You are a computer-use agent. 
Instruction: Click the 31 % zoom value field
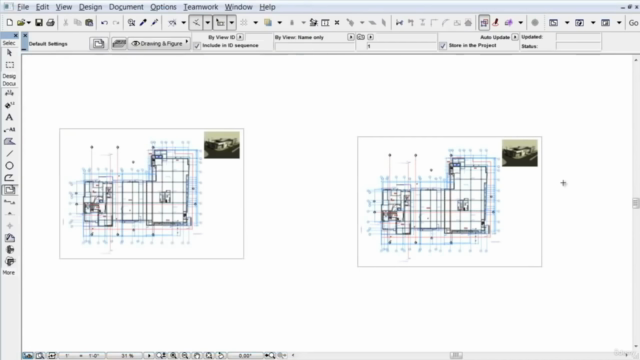pyautogui.click(x=127, y=356)
